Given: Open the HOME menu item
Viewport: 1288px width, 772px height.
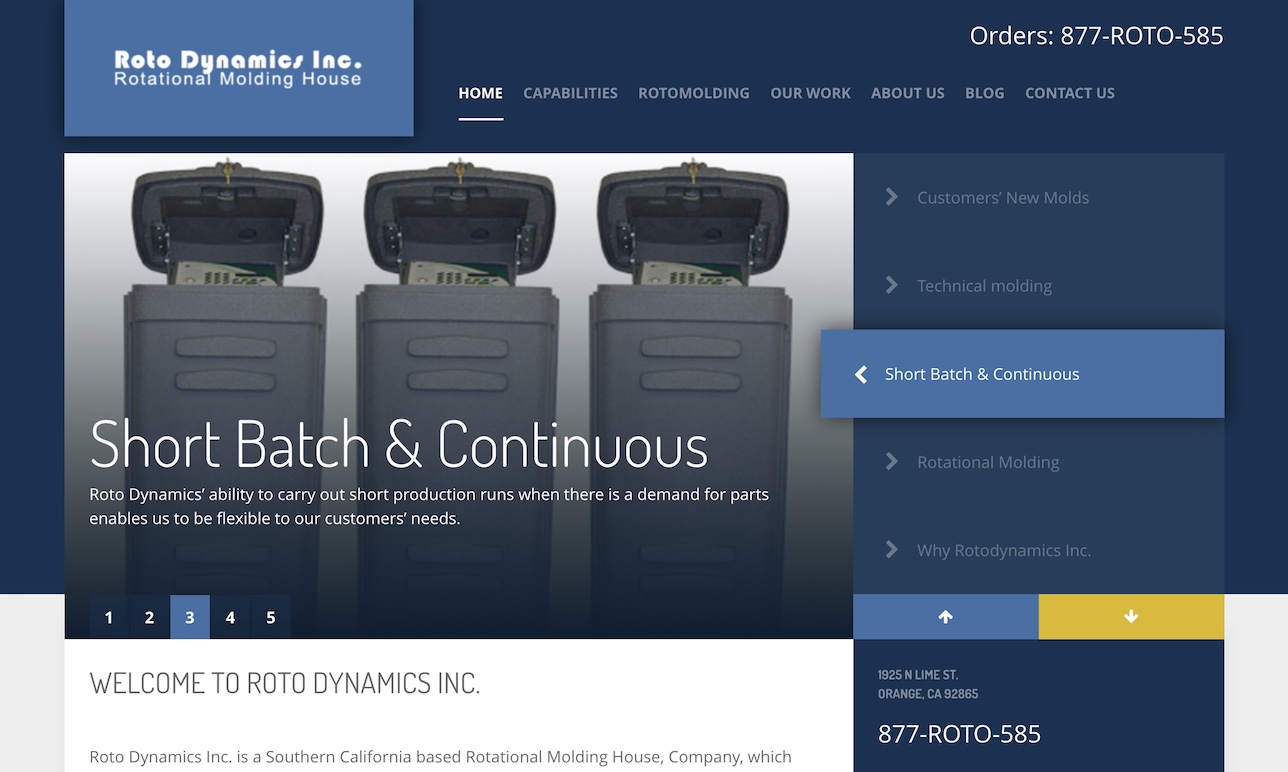Looking at the screenshot, I should tap(480, 93).
